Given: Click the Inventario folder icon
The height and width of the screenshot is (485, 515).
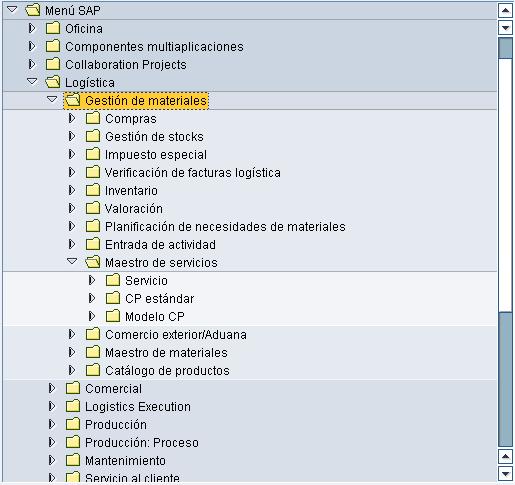Looking at the screenshot, I should pos(93,190).
